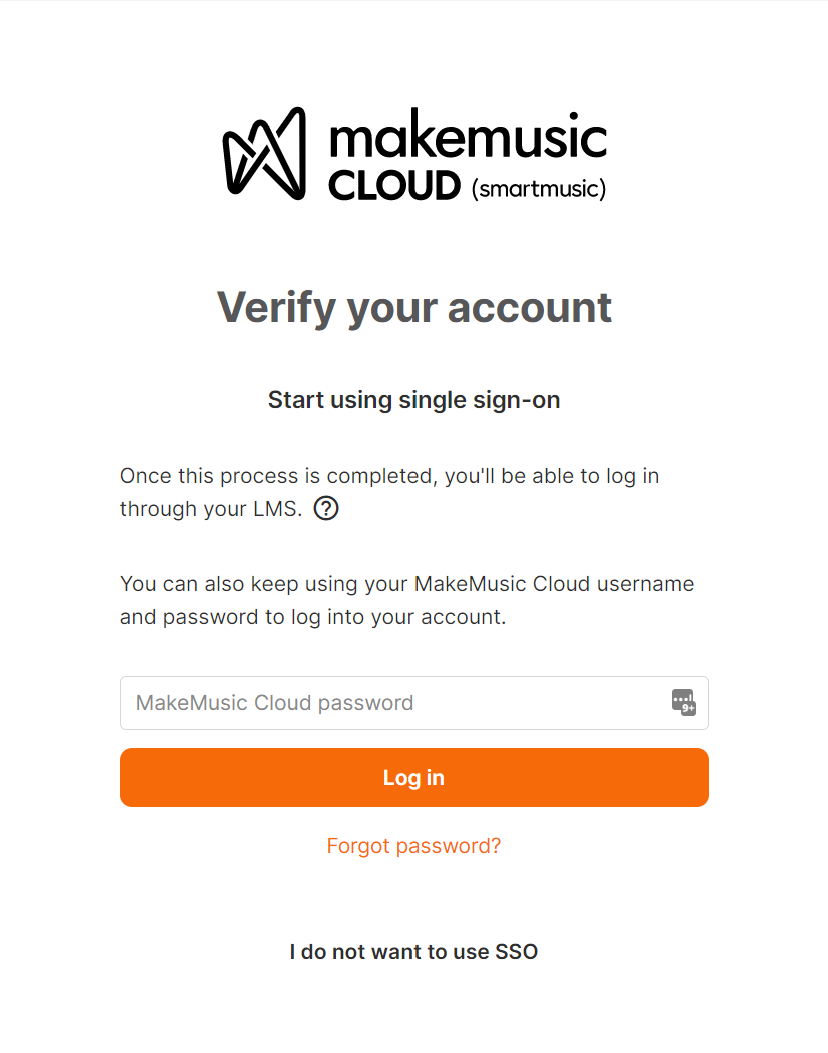Submit the form with the orange Log in button
The image size is (828, 1053).
pyautogui.click(x=414, y=777)
